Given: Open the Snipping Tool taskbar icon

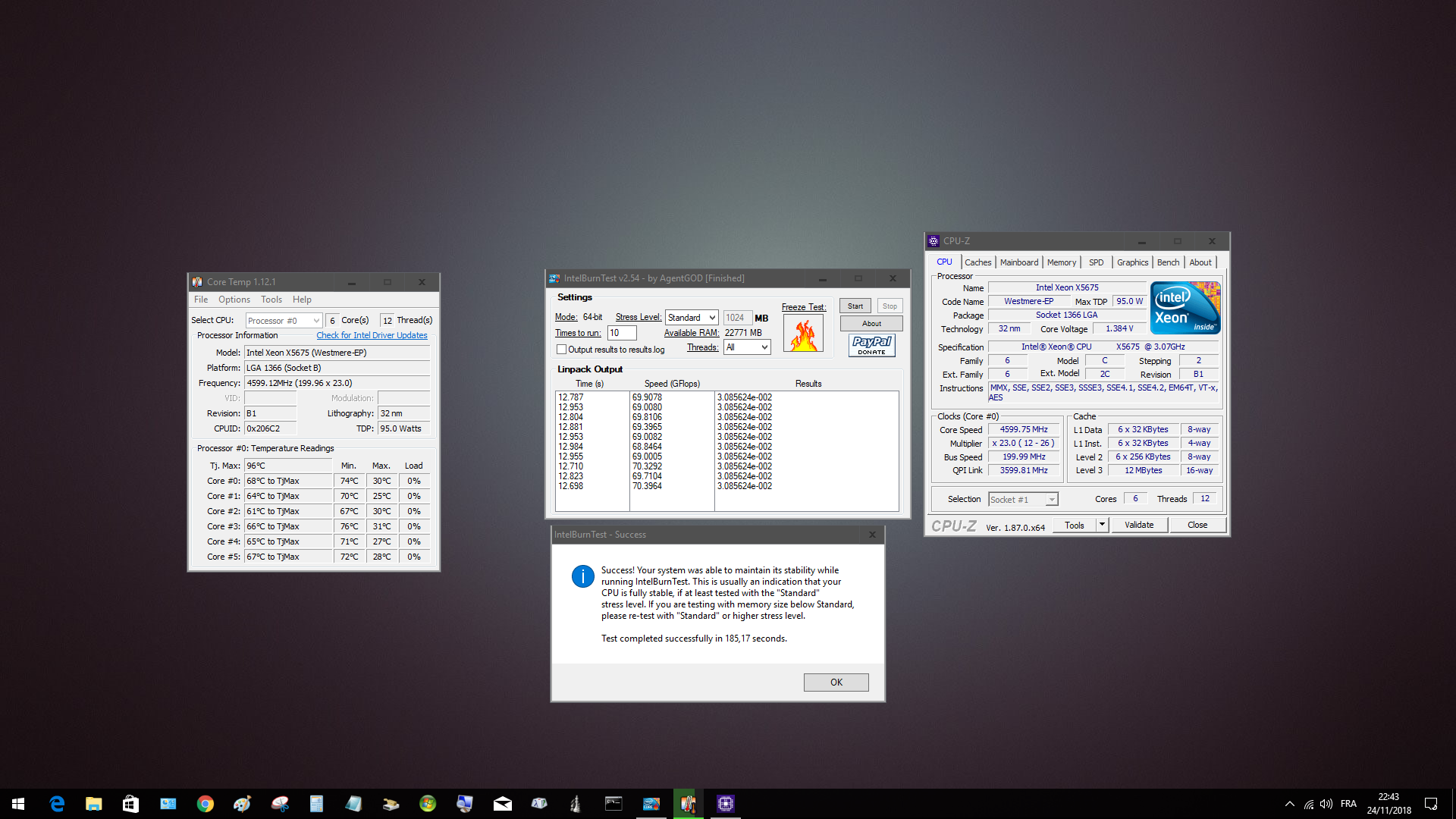Looking at the screenshot, I should pyautogui.click(x=279, y=804).
